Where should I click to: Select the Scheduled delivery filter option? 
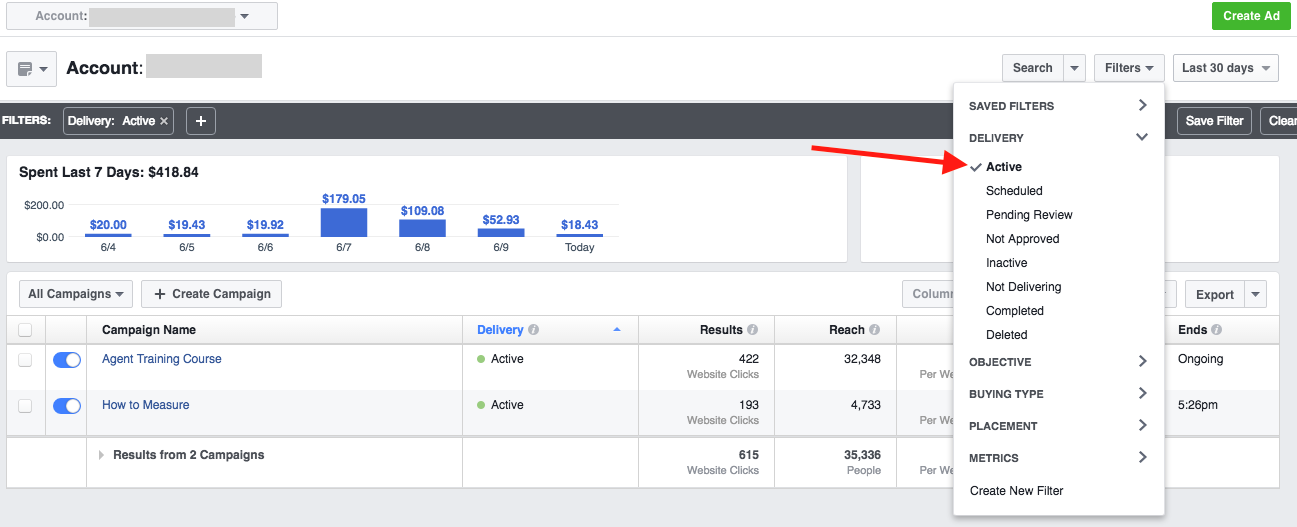pos(1014,191)
